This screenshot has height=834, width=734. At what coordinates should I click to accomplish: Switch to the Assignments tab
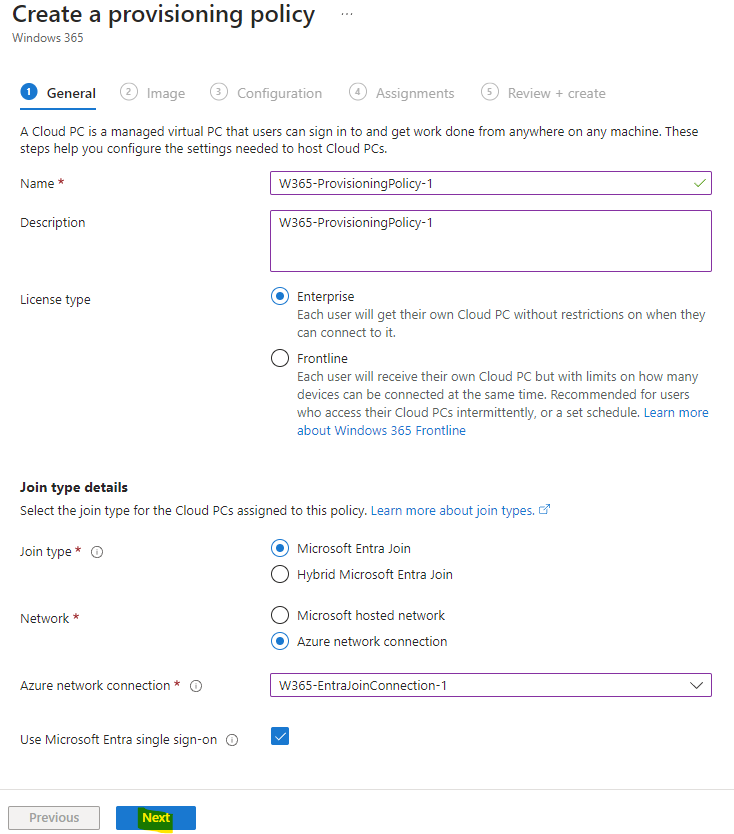coord(402,93)
